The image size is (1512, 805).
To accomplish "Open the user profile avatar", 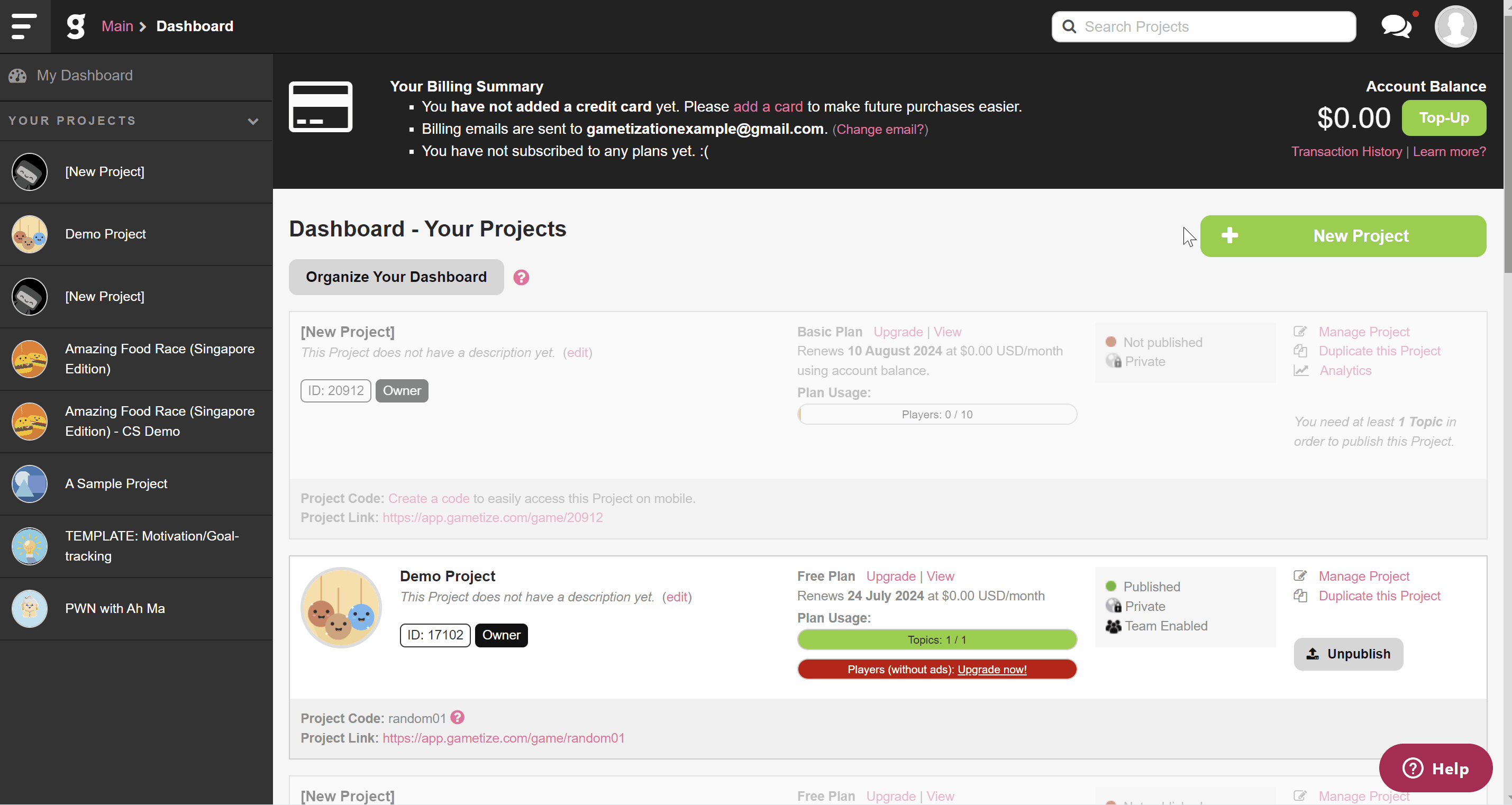I will coord(1455,26).
